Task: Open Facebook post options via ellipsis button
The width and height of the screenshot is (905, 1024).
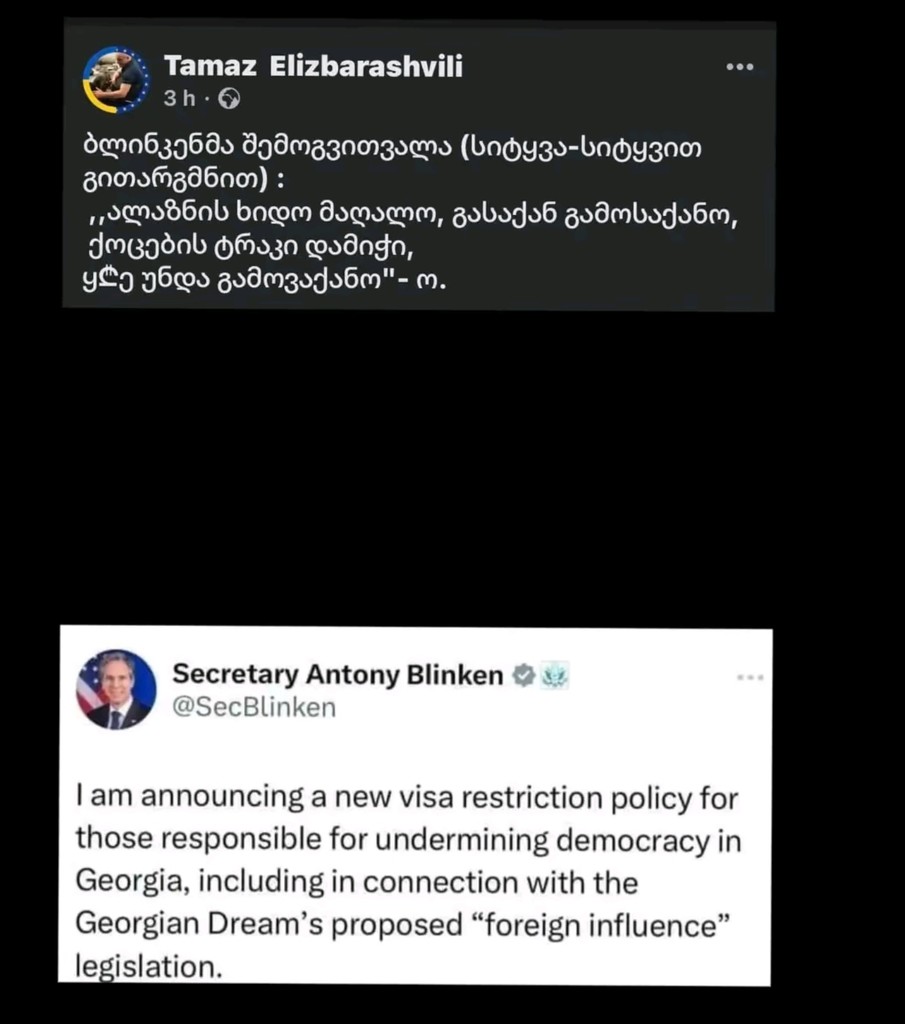Action: coord(739,66)
